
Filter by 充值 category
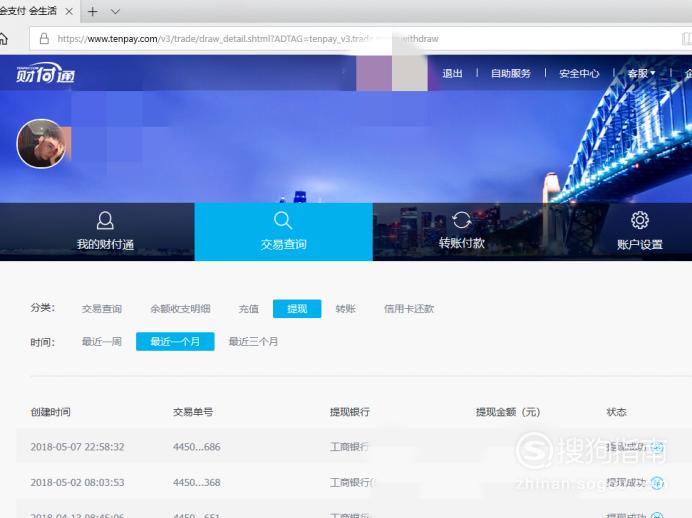(248, 309)
